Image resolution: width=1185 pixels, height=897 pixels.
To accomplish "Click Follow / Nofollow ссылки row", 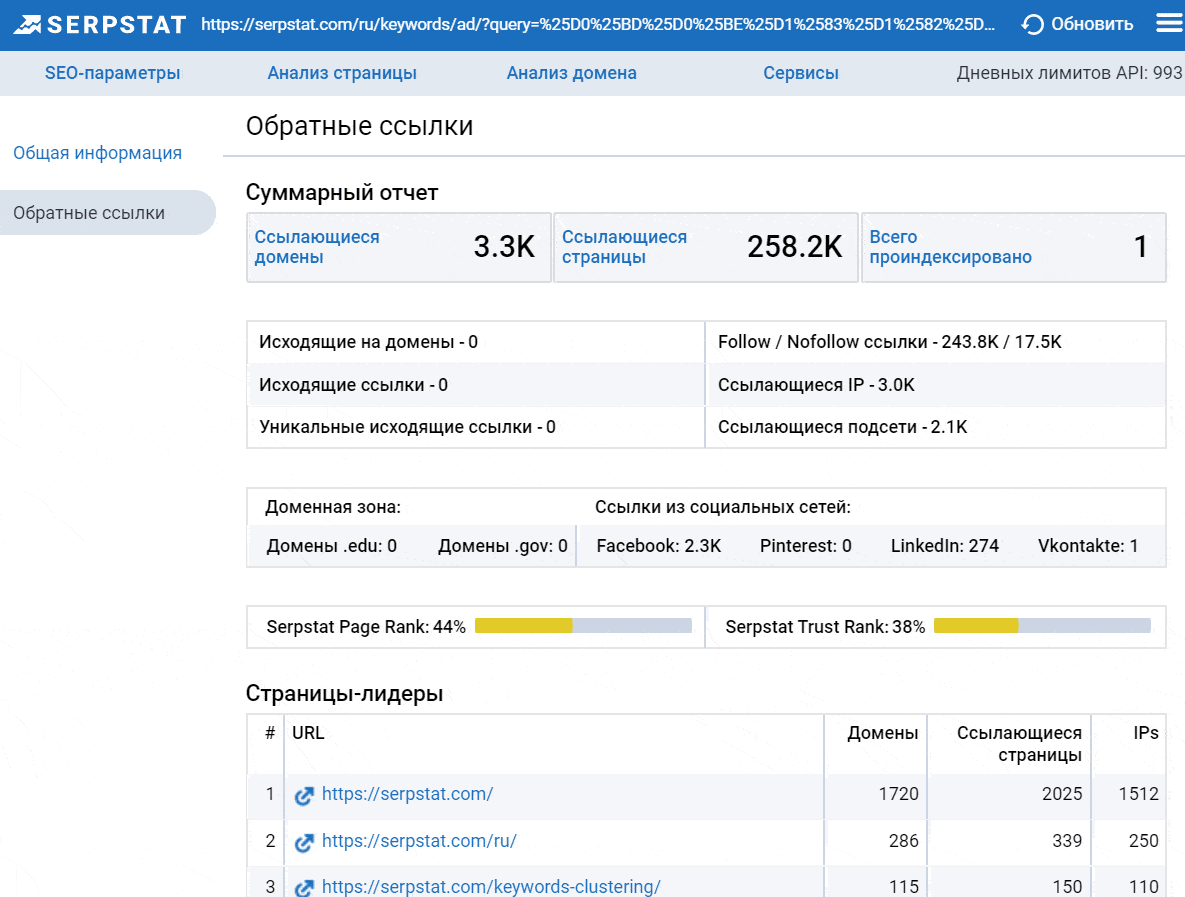I will [x=936, y=342].
